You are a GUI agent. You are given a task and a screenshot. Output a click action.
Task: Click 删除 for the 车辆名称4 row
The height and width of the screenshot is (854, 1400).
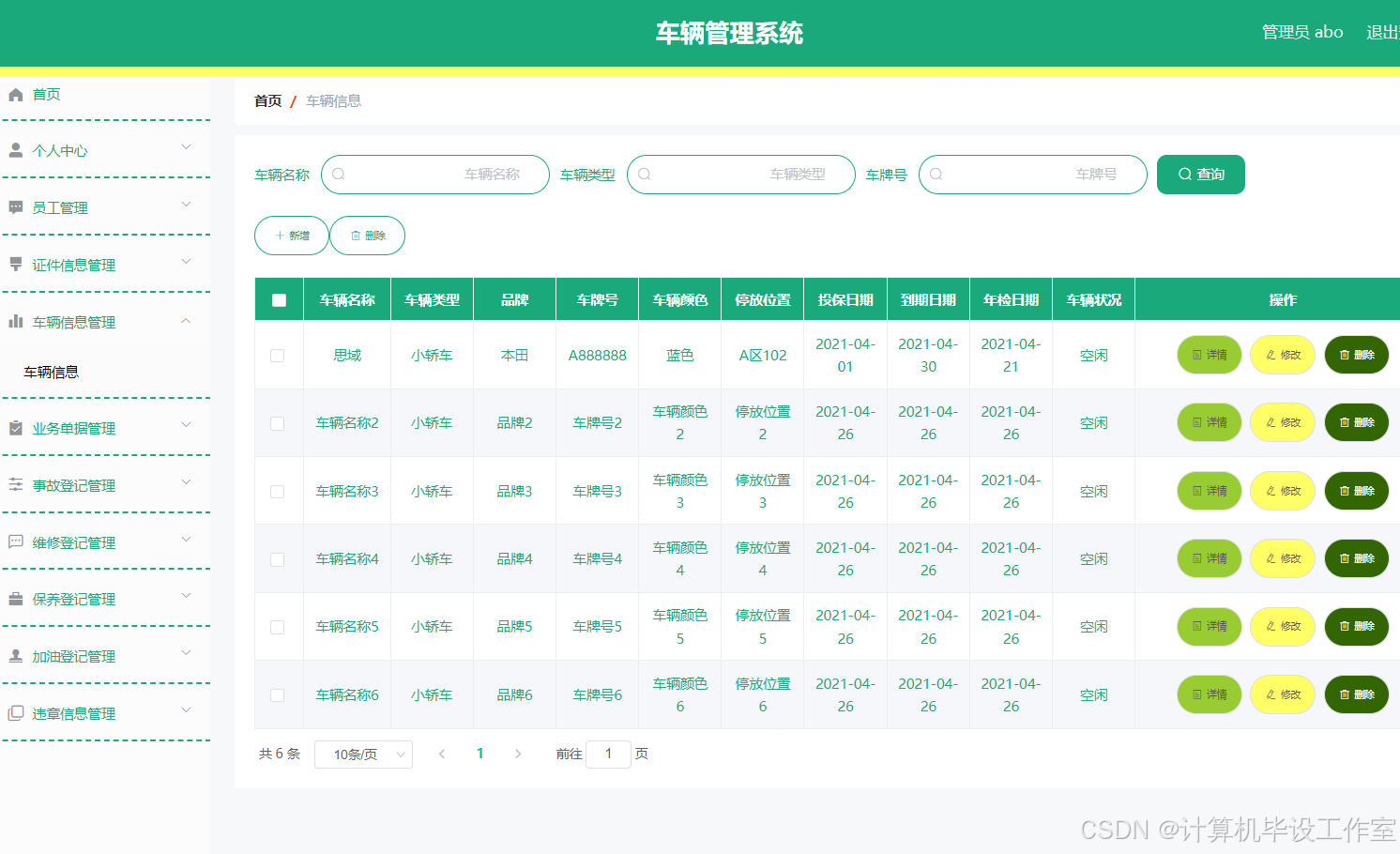pos(1357,558)
